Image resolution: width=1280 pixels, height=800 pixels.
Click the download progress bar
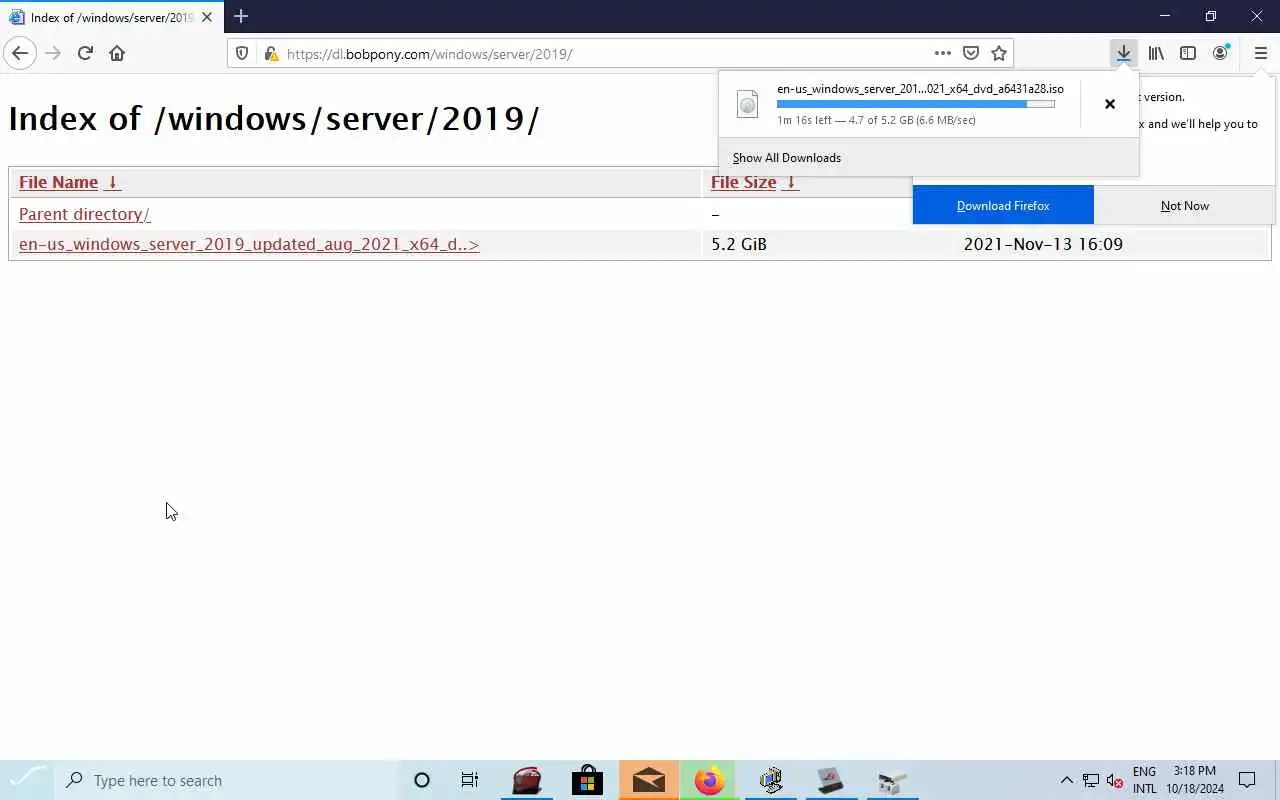click(x=916, y=104)
